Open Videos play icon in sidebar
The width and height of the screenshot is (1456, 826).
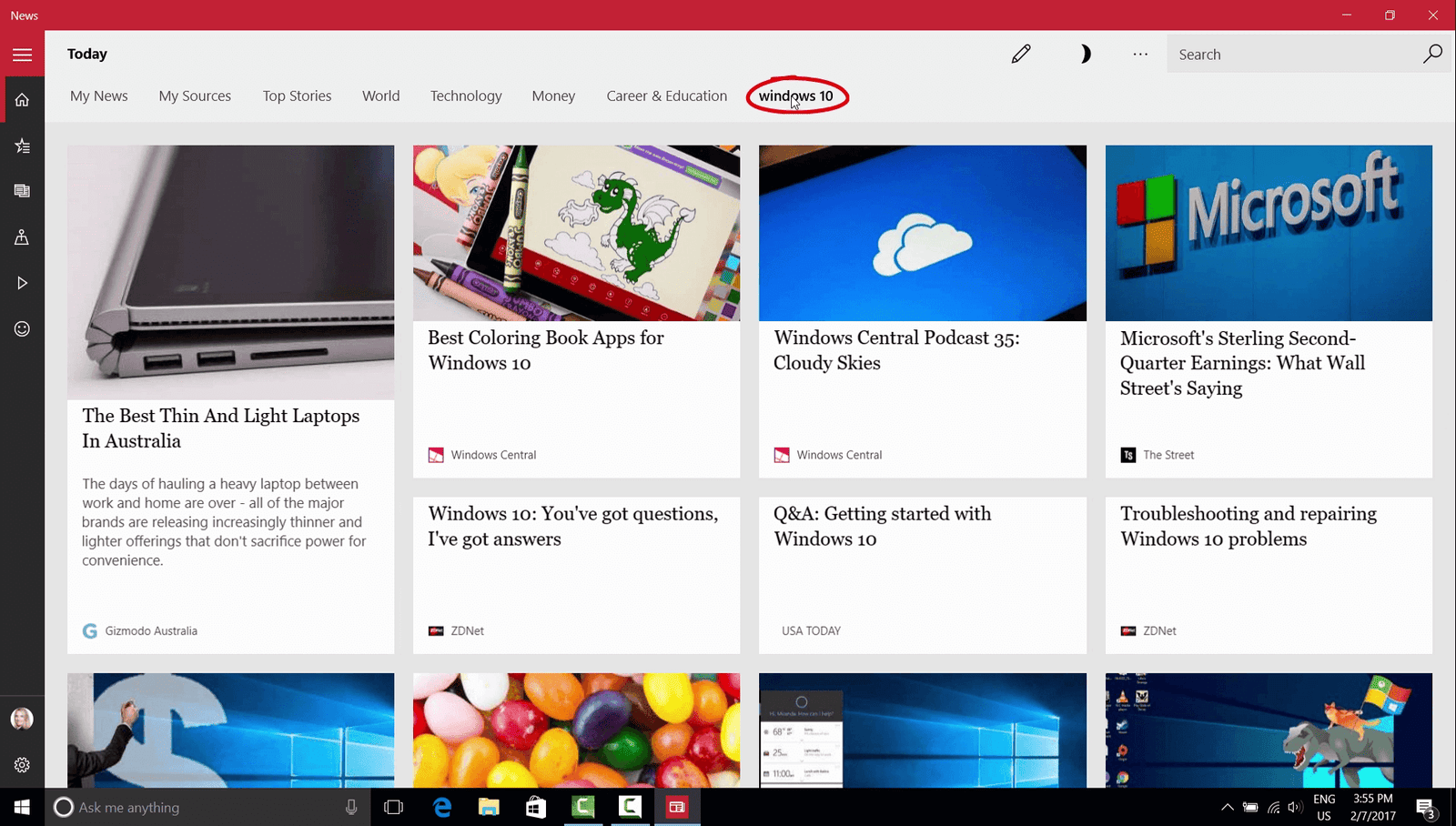click(x=22, y=283)
